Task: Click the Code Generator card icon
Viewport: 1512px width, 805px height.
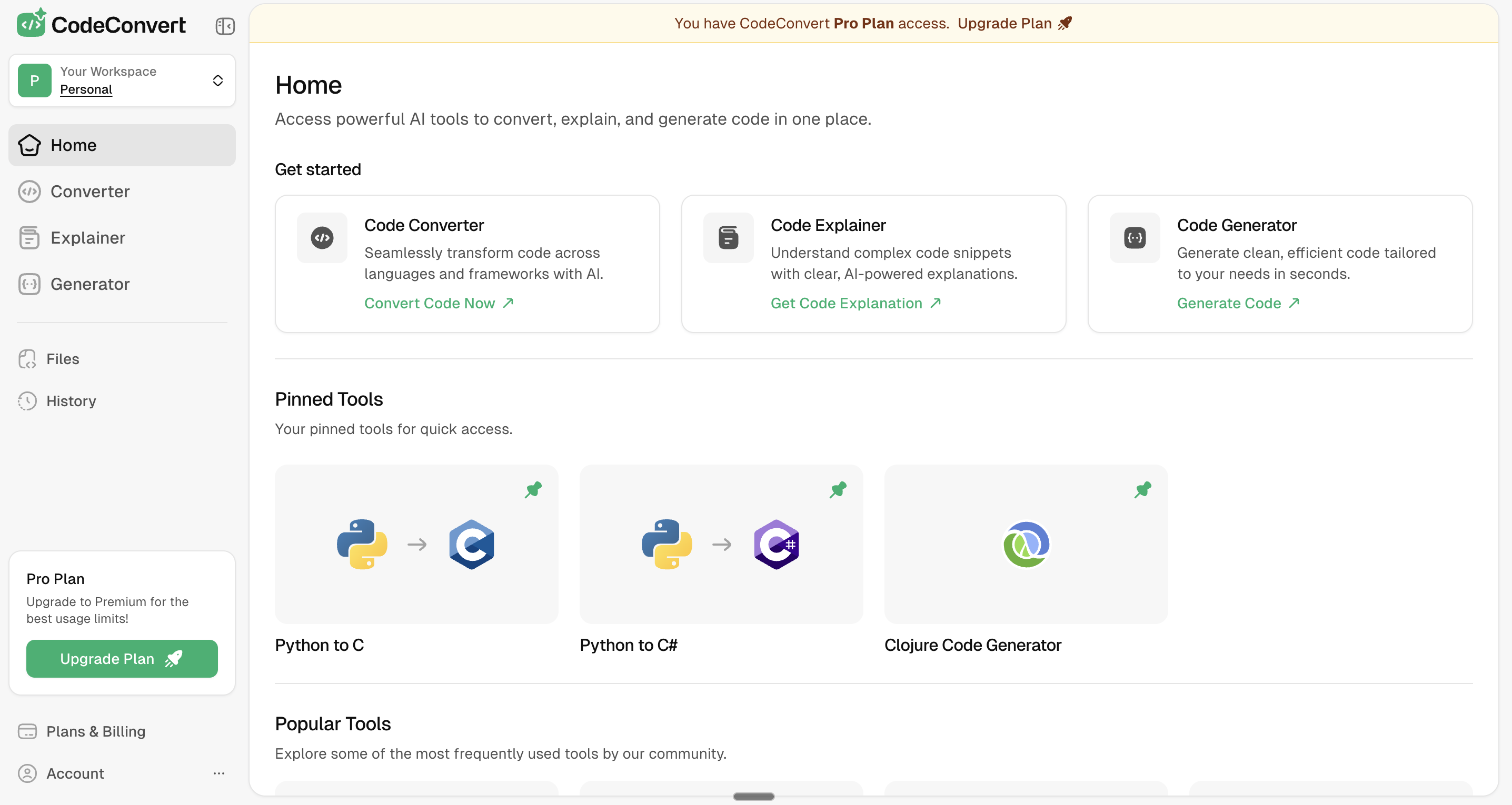Action: coord(1134,238)
